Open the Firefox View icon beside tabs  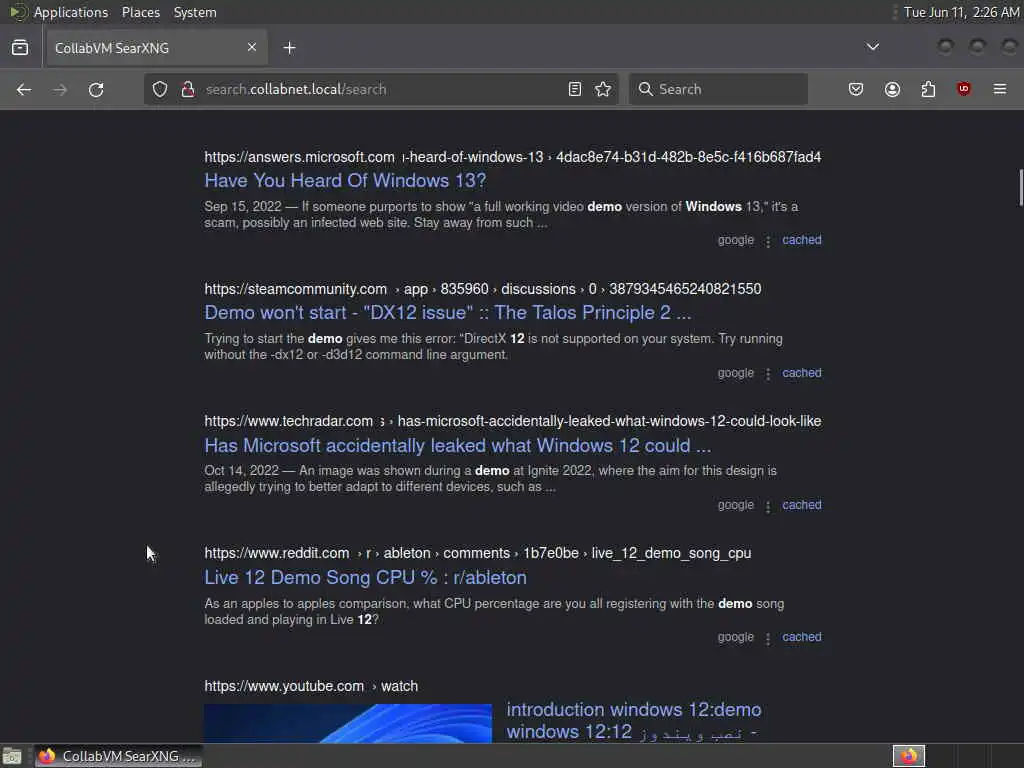point(20,48)
